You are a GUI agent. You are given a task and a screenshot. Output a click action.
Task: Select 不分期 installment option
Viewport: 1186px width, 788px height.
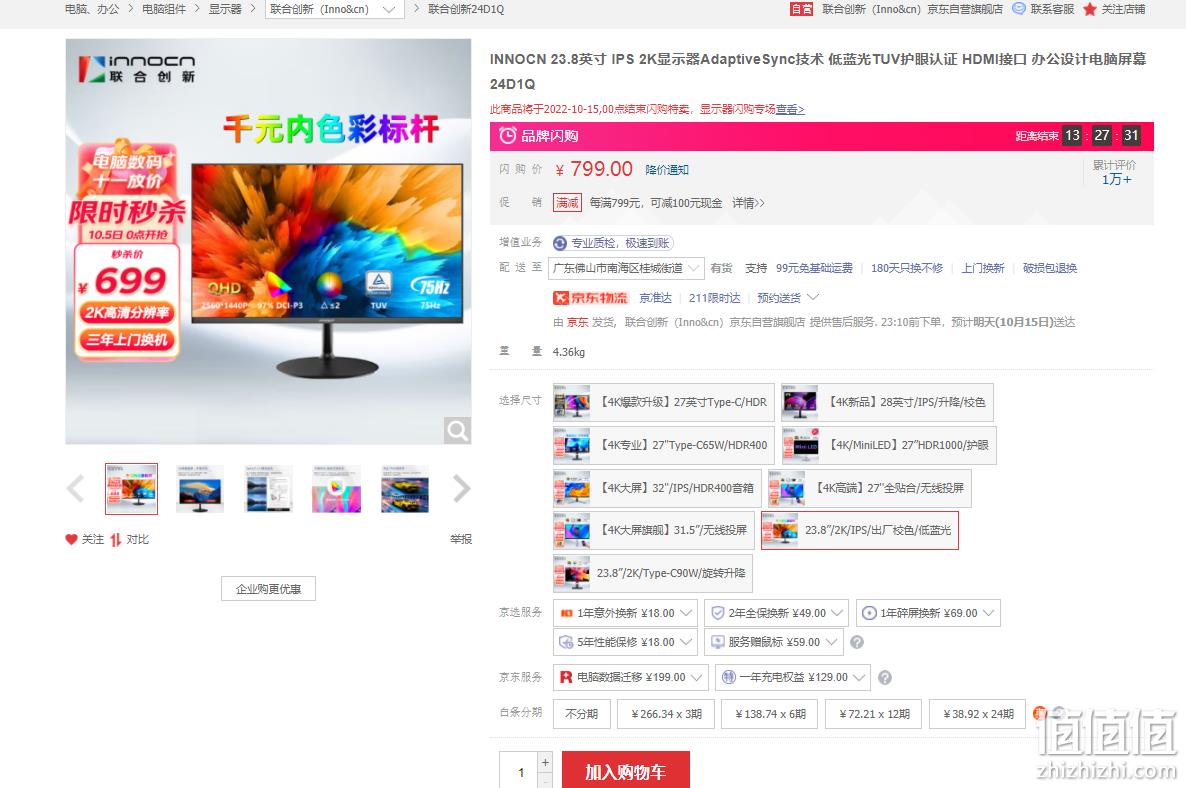click(x=582, y=714)
